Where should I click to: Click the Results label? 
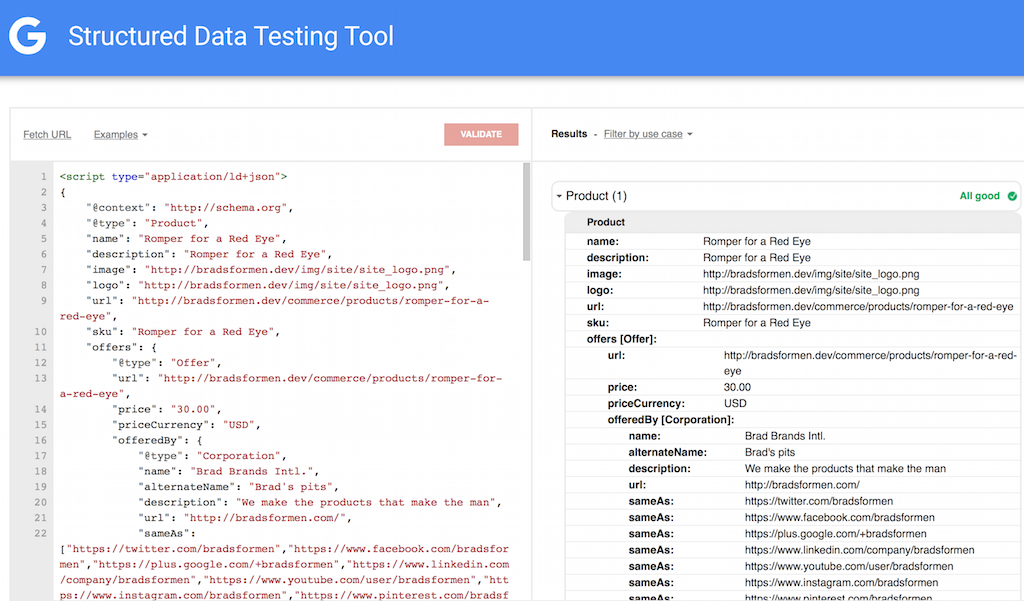coord(569,134)
